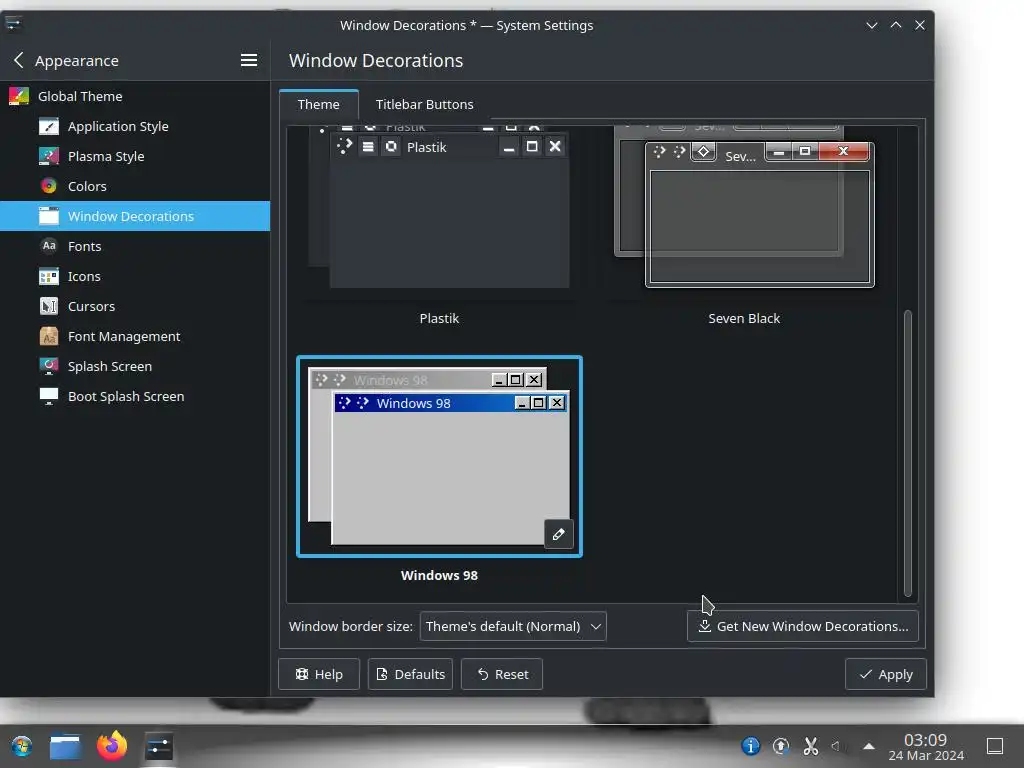Screen dimensions: 1024x768
Task: Edit the Windows 98 theme with pencil icon
Action: click(558, 534)
